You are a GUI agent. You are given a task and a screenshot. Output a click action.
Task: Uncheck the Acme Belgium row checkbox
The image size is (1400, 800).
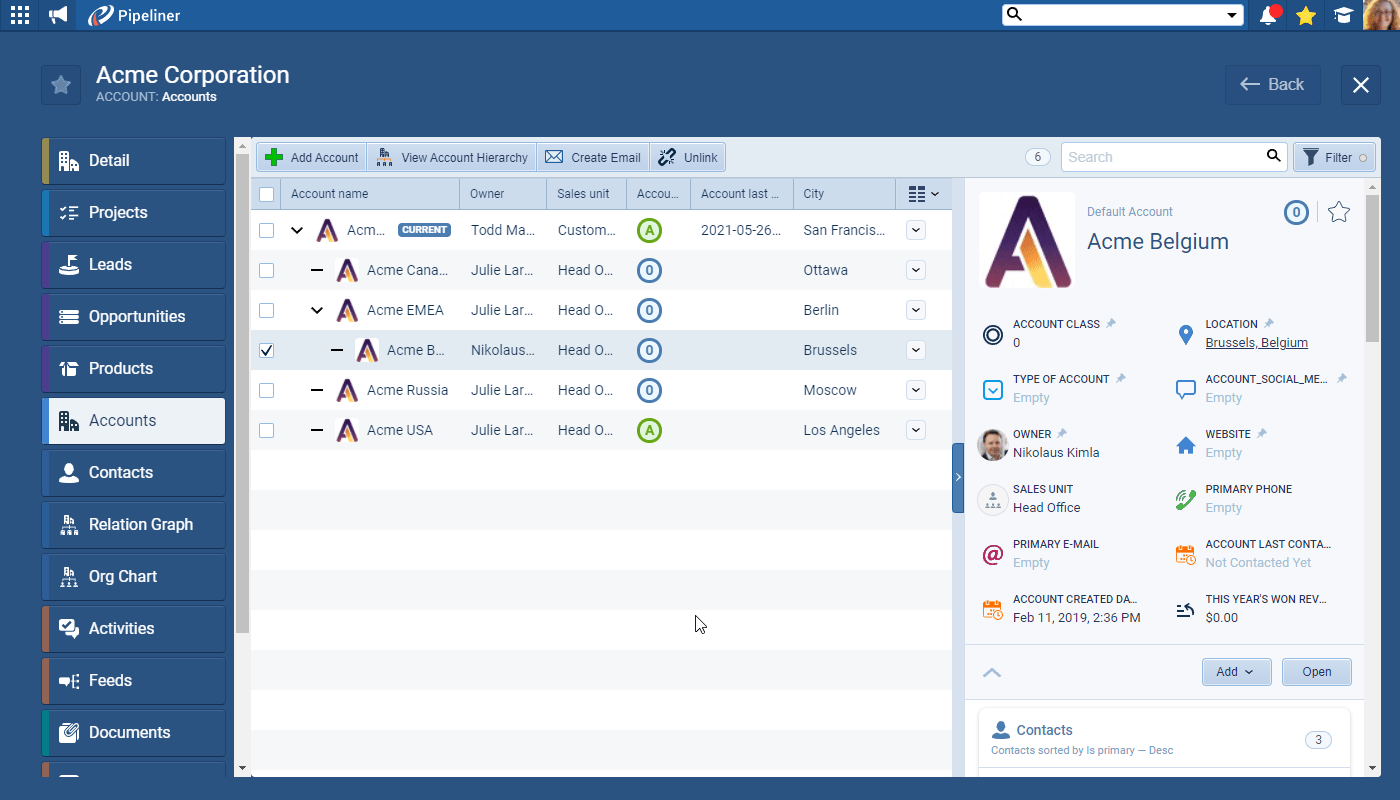point(266,350)
